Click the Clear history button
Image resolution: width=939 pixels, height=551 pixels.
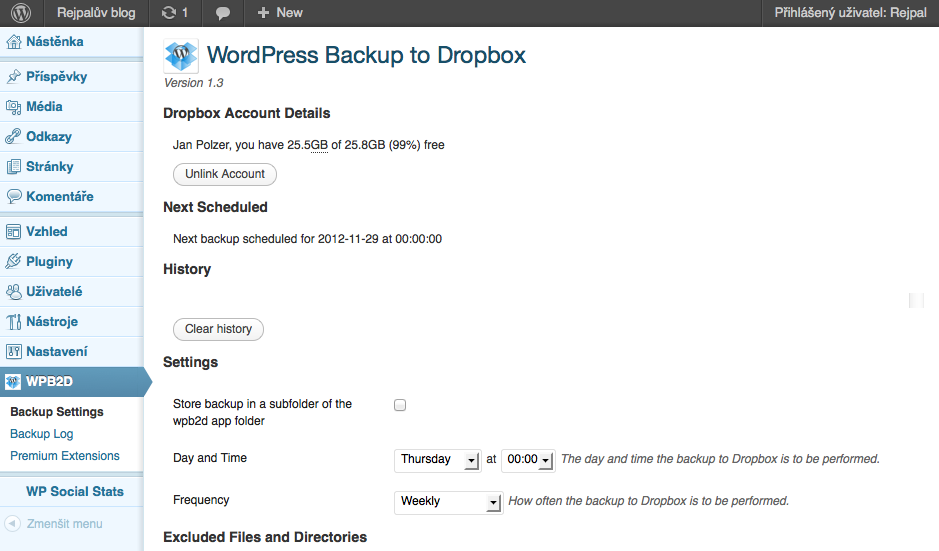pyautogui.click(x=218, y=329)
